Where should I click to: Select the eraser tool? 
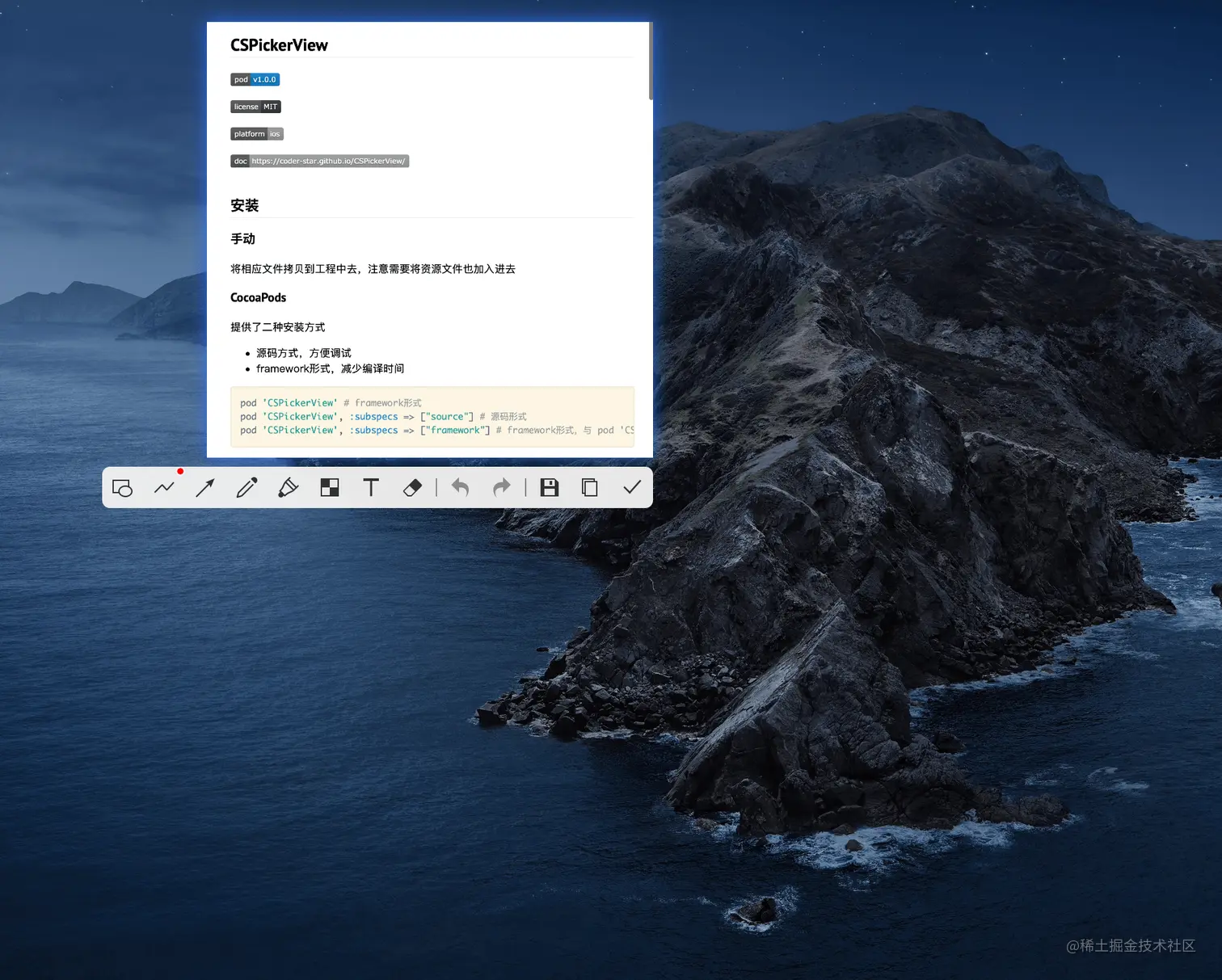pyautogui.click(x=412, y=488)
